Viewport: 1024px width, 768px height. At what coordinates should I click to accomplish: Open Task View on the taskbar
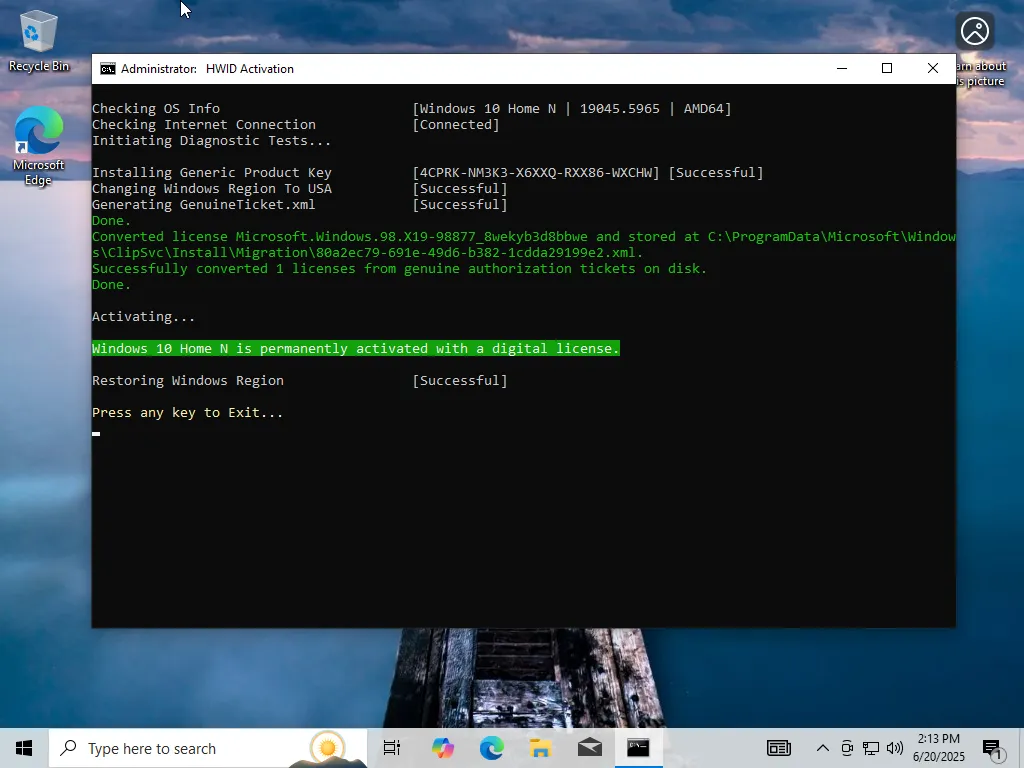(x=392, y=748)
